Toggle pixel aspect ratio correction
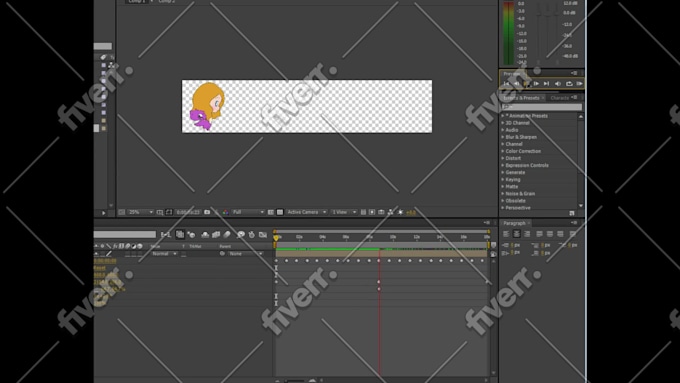The width and height of the screenshot is (680, 383). pyautogui.click(x=363, y=212)
